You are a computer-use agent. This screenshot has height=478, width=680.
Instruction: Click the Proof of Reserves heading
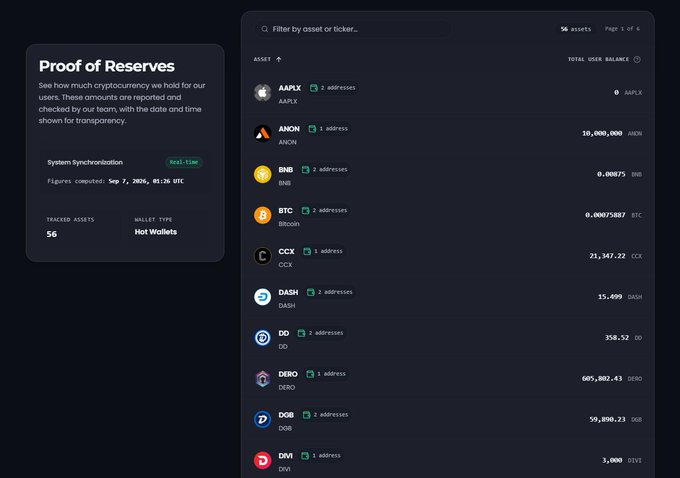click(x=107, y=66)
